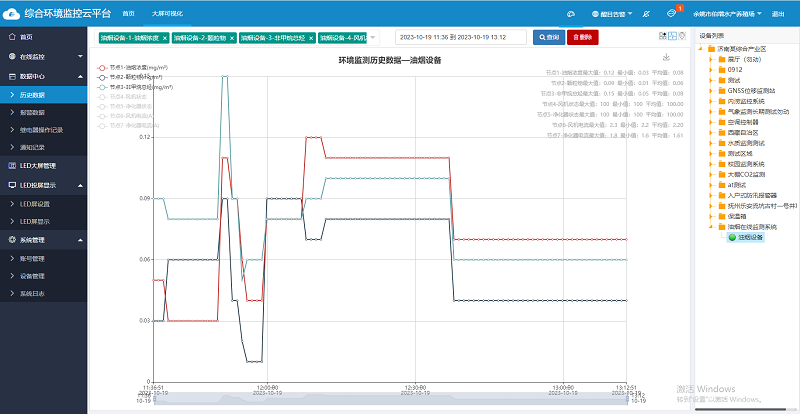
Task: Click the circular refresh view icon
Action: tap(682, 36)
